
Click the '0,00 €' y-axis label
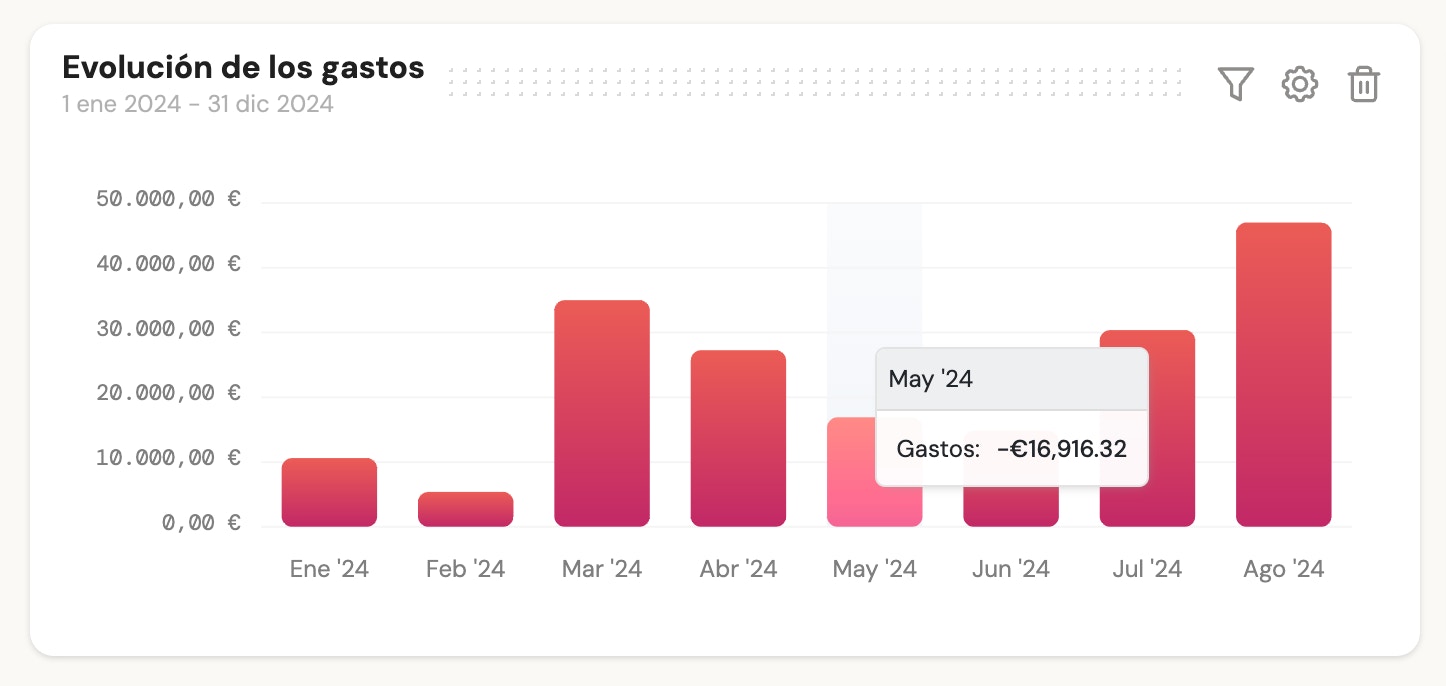(x=201, y=523)
